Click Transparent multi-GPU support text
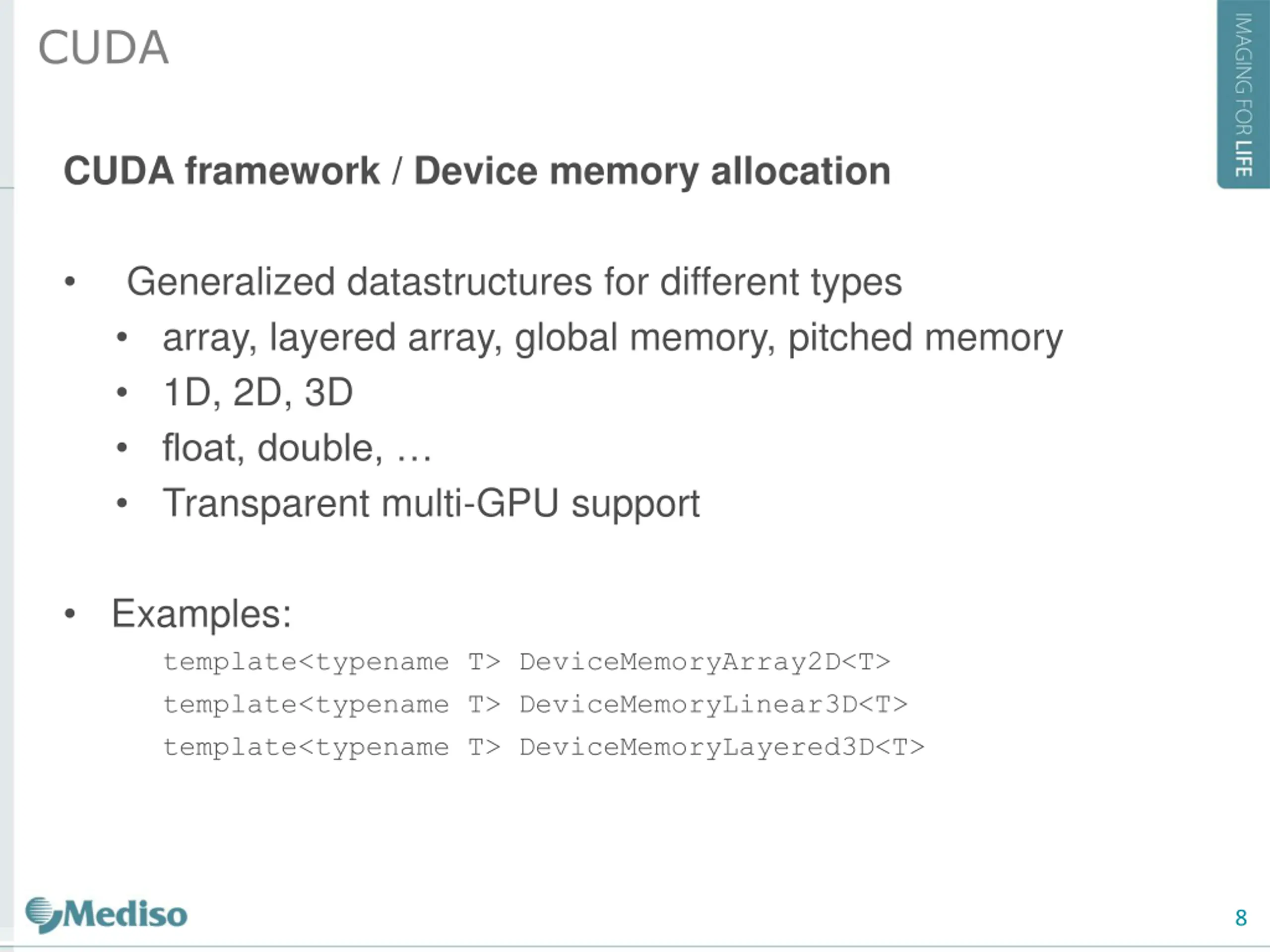 point(431,504)
